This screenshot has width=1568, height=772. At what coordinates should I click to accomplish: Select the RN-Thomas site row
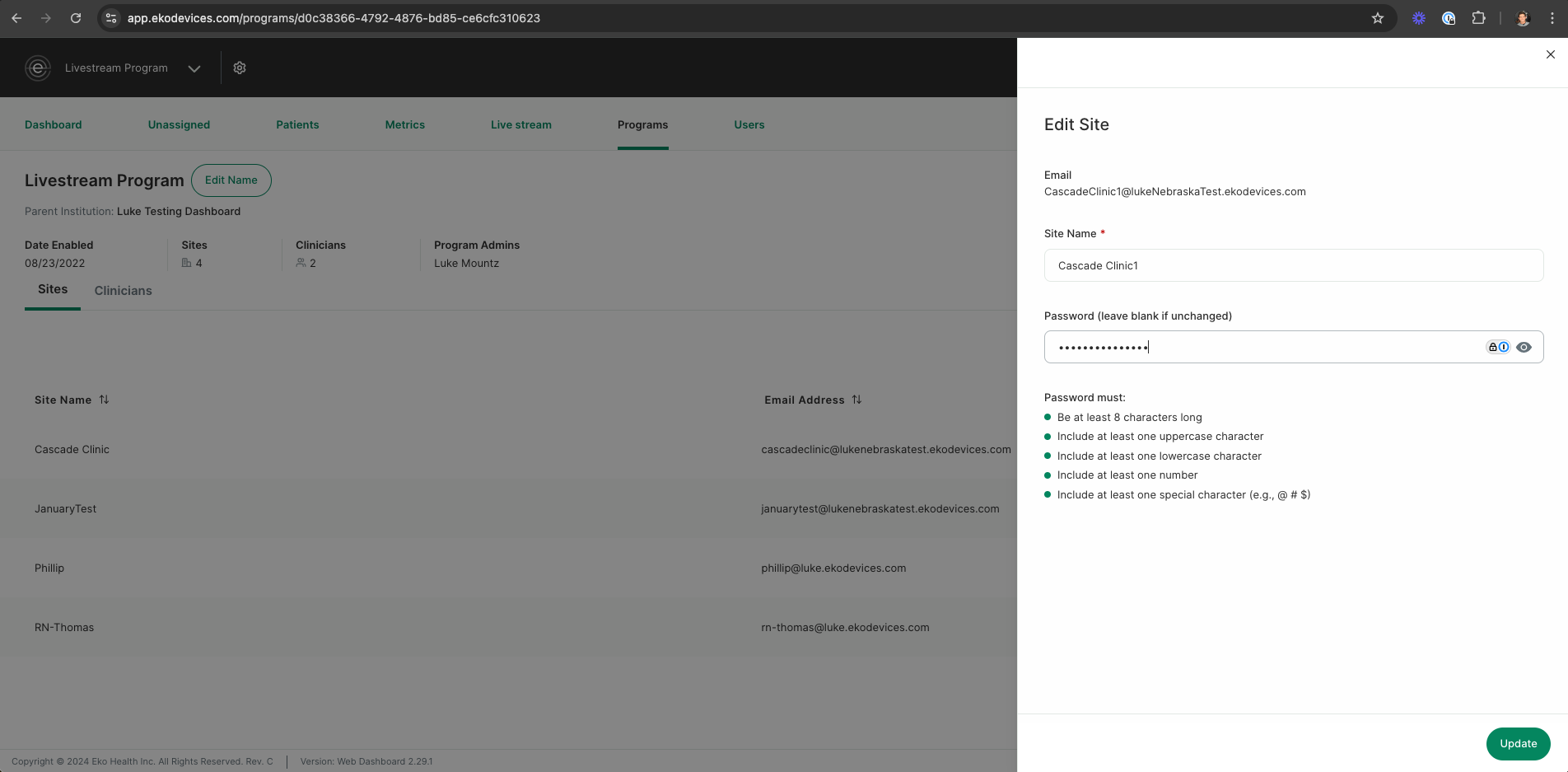tap(508, 627)
